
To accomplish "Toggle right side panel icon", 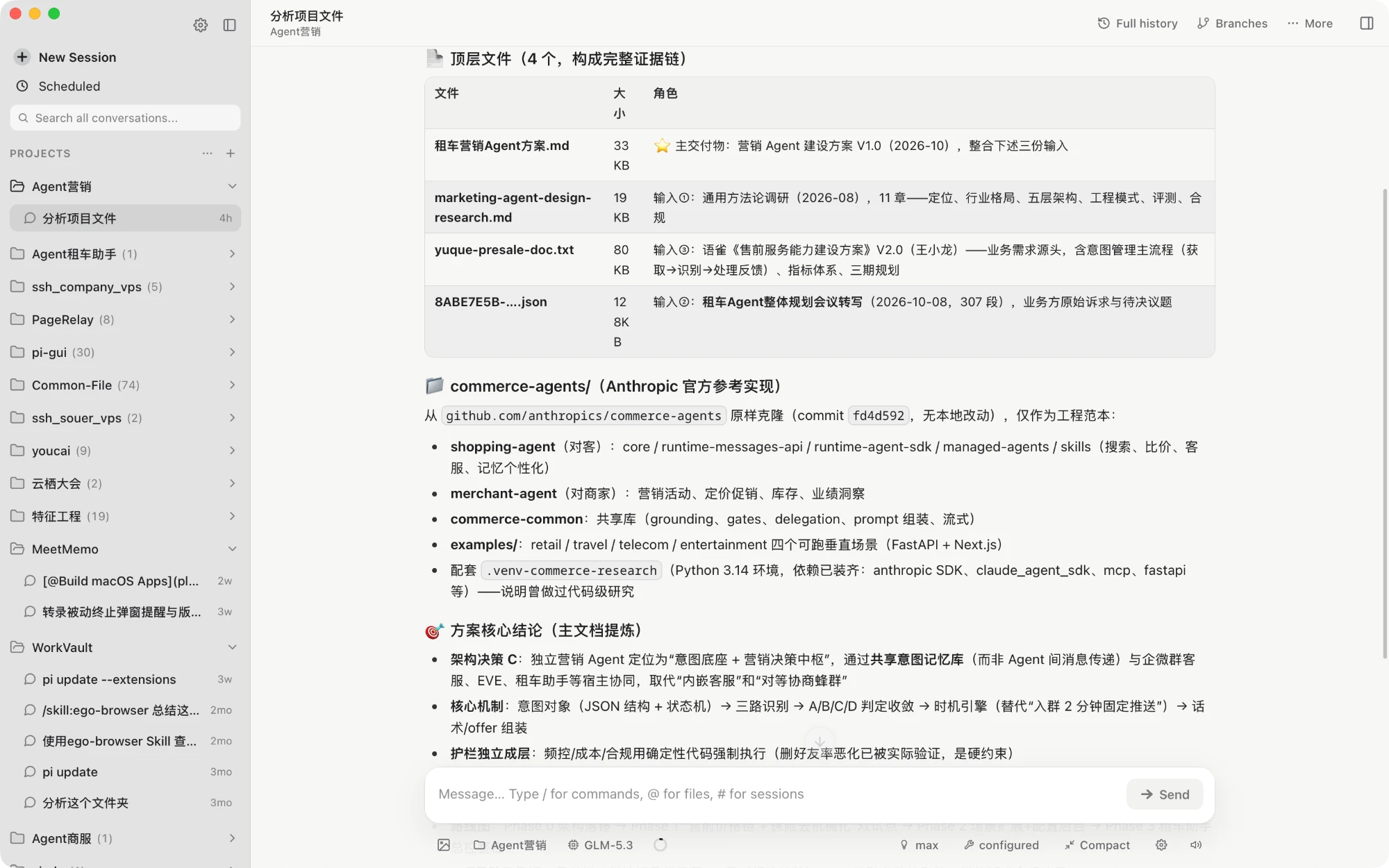I will click(1367, 23).
